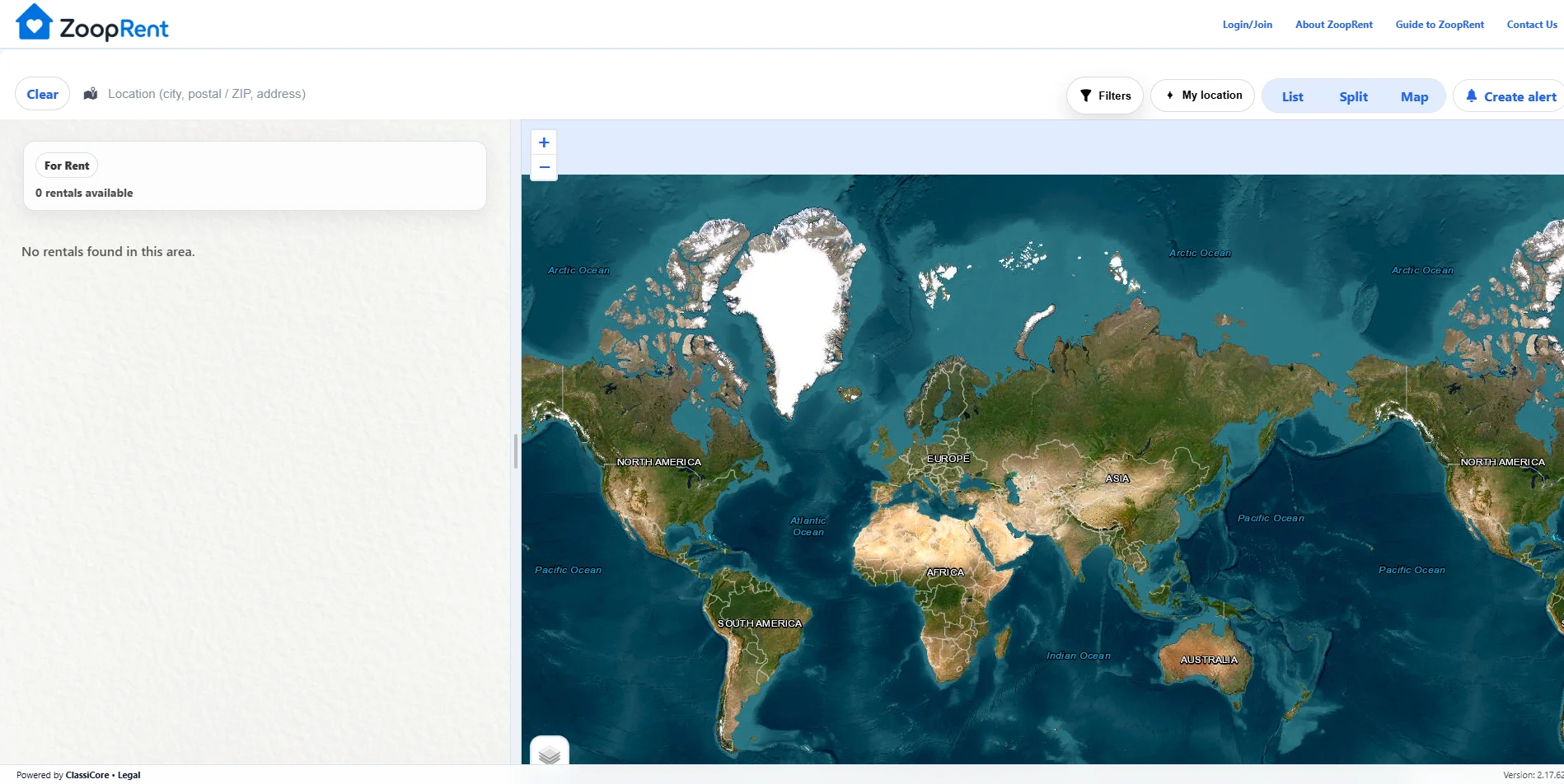Open Contact Us page
This screenshot has height=784, width=1564.
pos(1532,25)
